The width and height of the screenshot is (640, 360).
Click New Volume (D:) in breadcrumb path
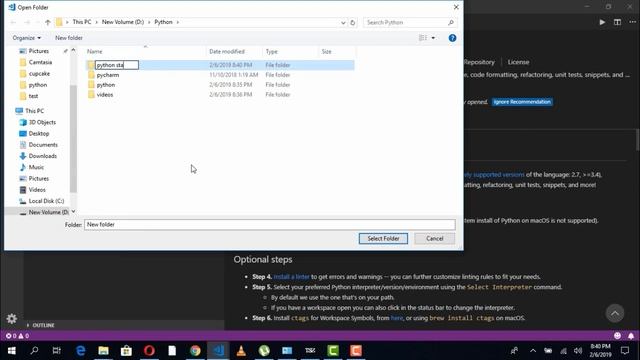coord(123,22)
